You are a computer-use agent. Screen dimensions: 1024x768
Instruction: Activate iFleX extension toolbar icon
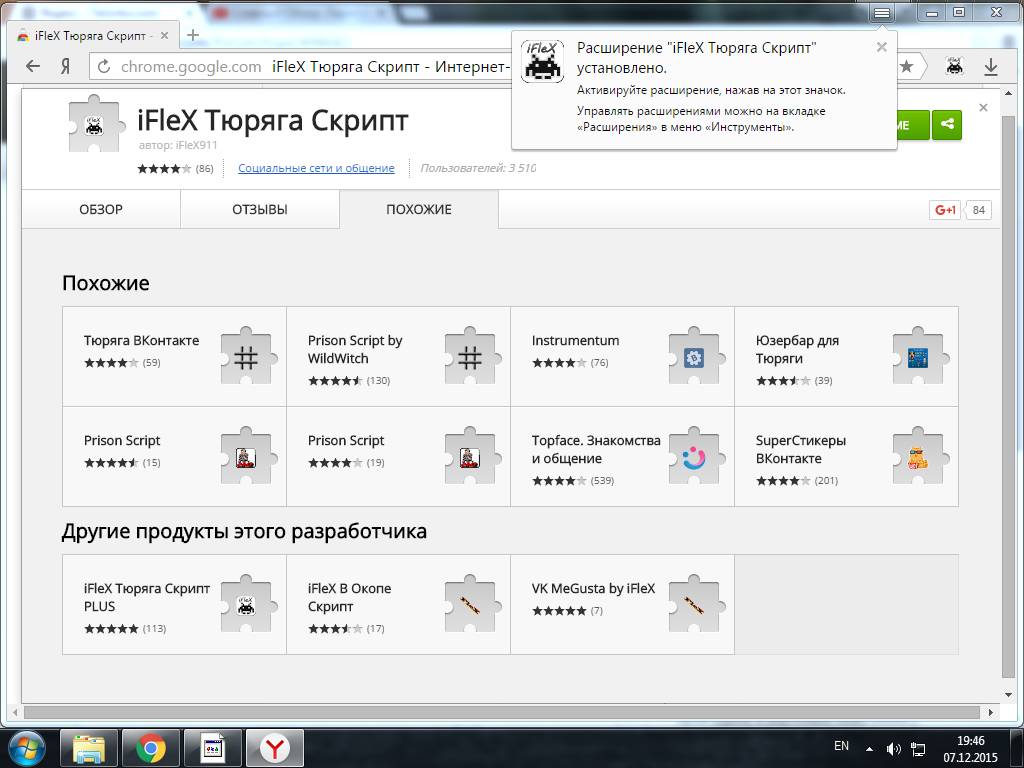954,66
